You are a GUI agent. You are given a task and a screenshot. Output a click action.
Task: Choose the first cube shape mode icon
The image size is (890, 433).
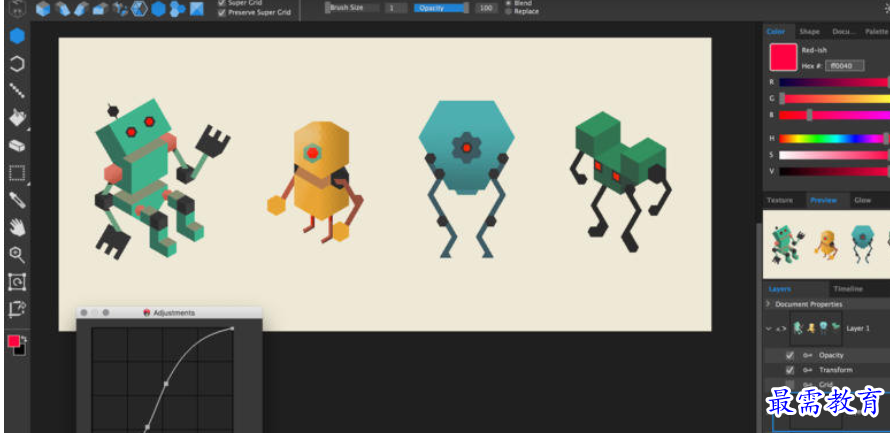[44, 9]
